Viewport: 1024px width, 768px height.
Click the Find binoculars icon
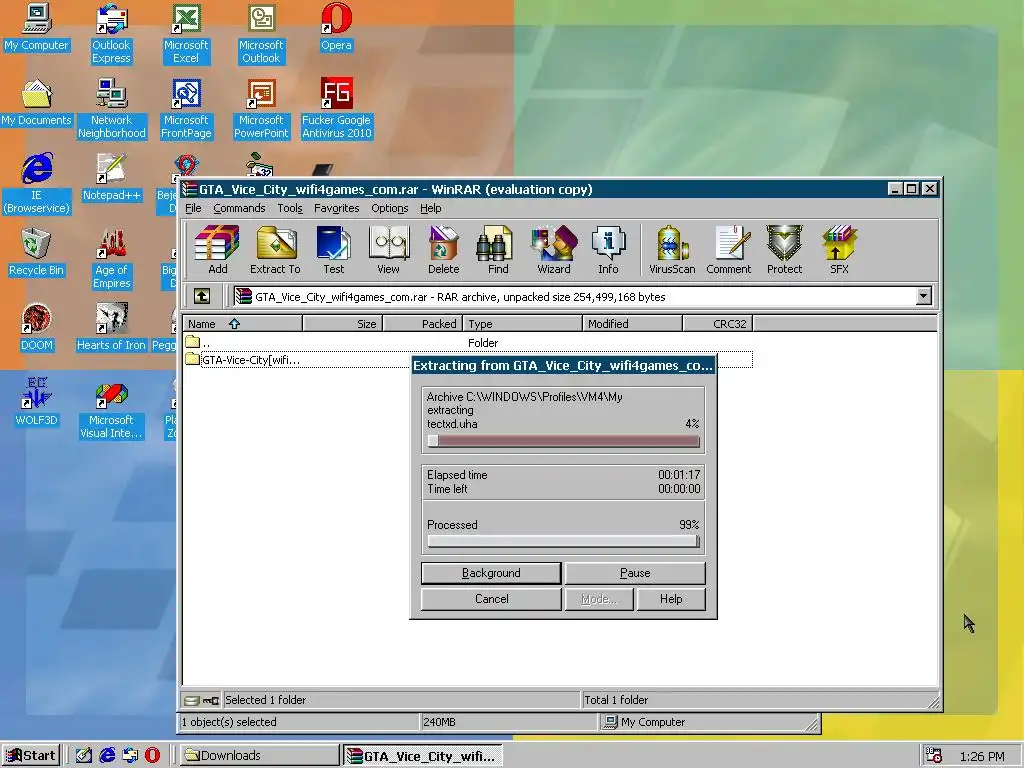coord(498,249)
